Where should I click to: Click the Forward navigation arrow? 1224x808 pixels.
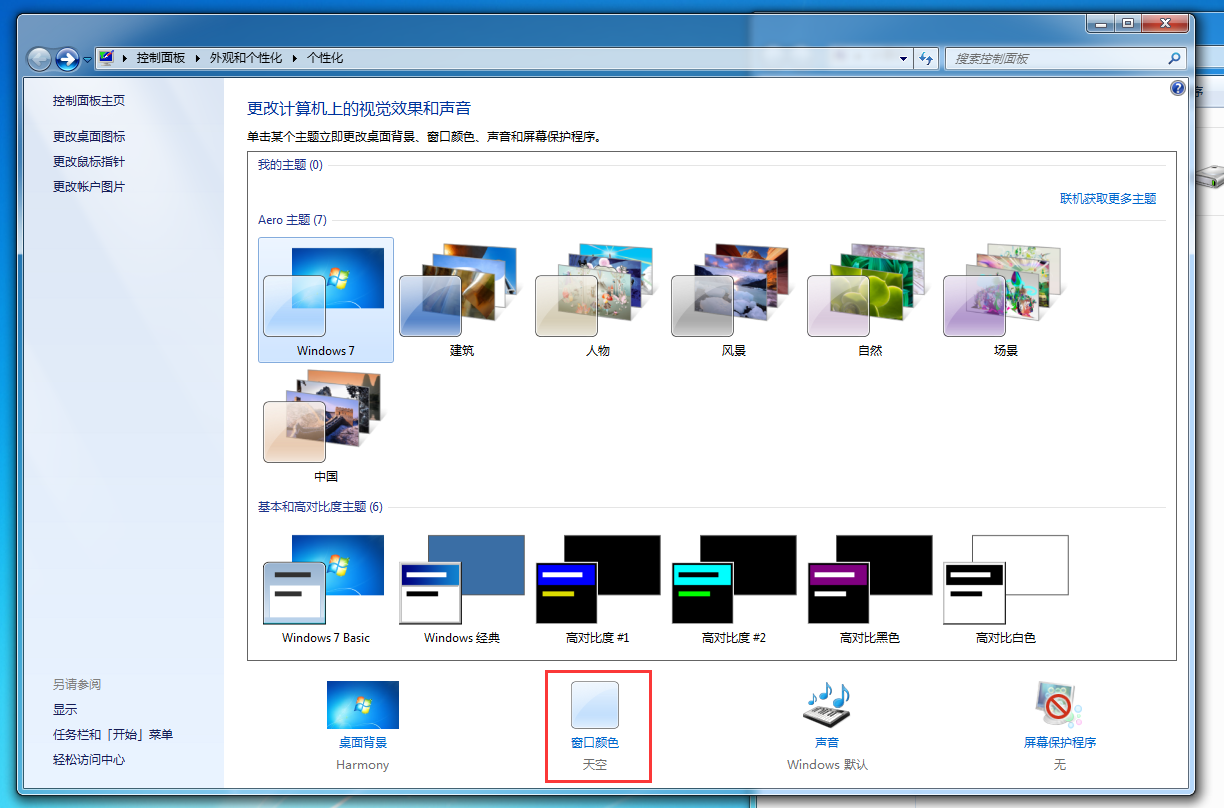[x=67, y=59]
